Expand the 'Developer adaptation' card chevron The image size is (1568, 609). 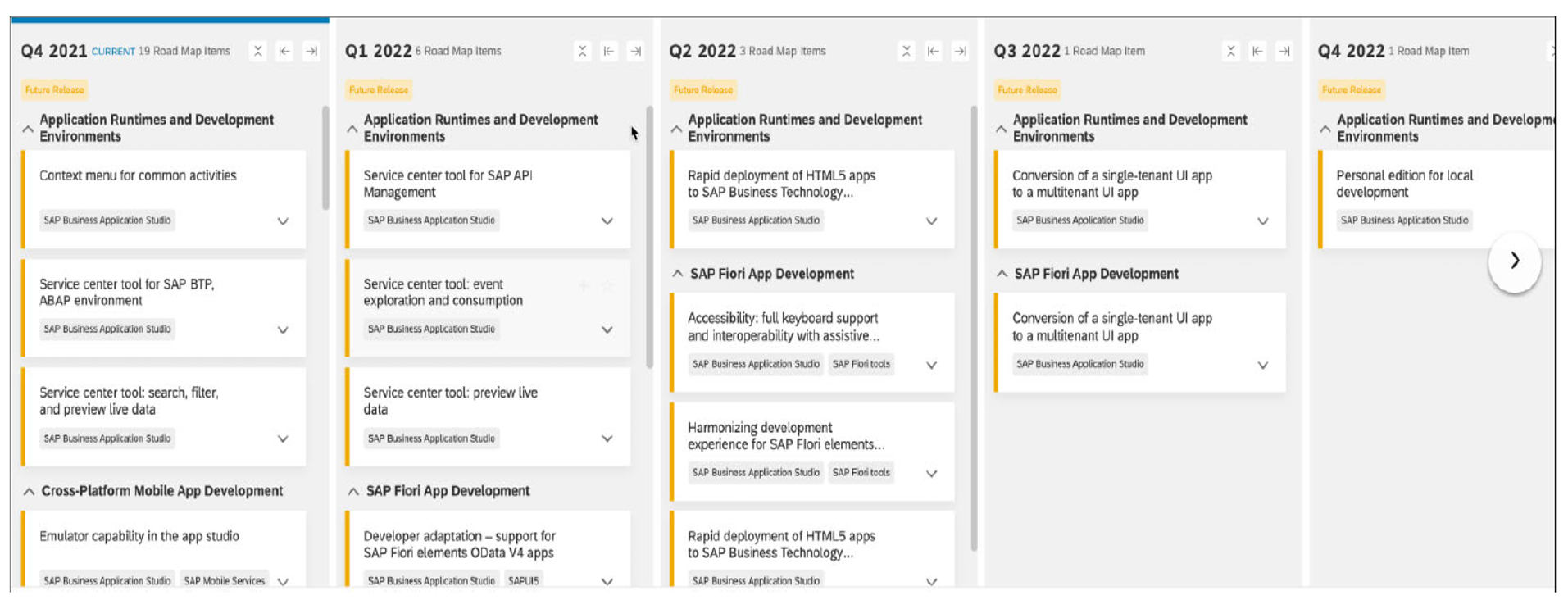(607, 581)
